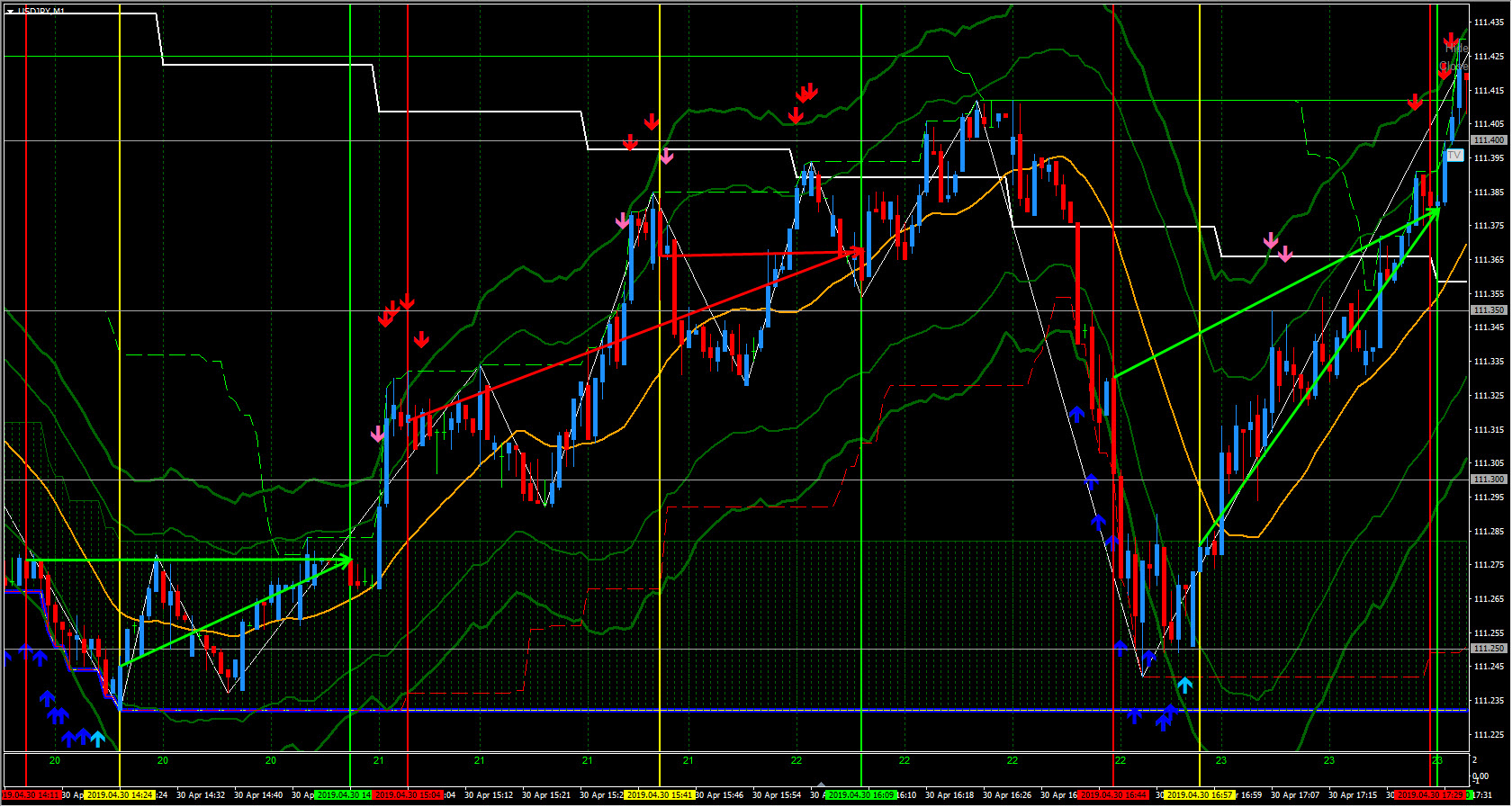This screenshot has height=807, width=1512.
Task: Click the 111.305 price on the scale
Action: (1489, 463)
